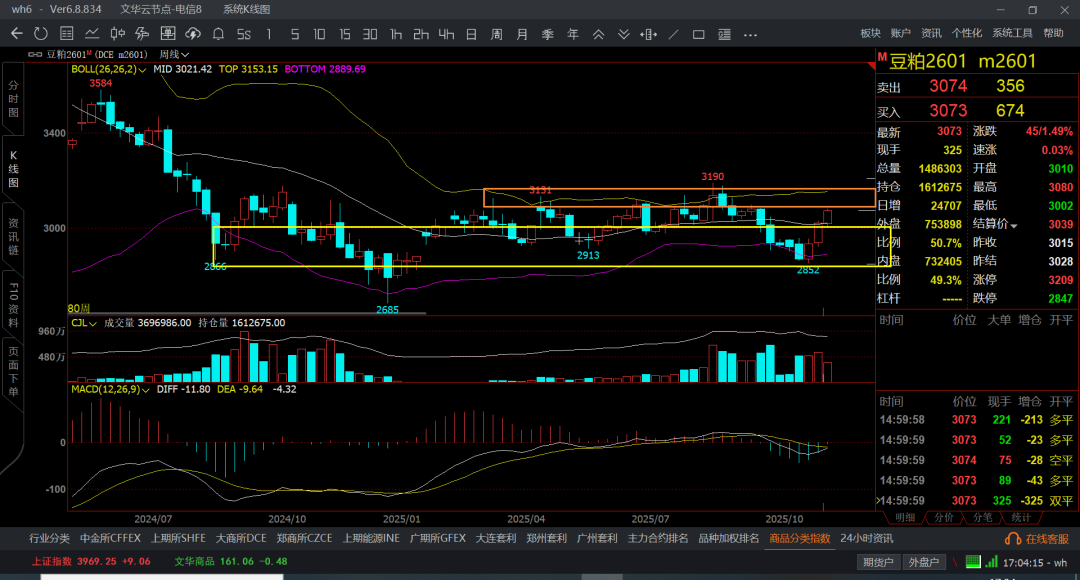This screenshot has width=1080, height=580.
Task: Open the quote list view icon
Action: pos(66,34)
